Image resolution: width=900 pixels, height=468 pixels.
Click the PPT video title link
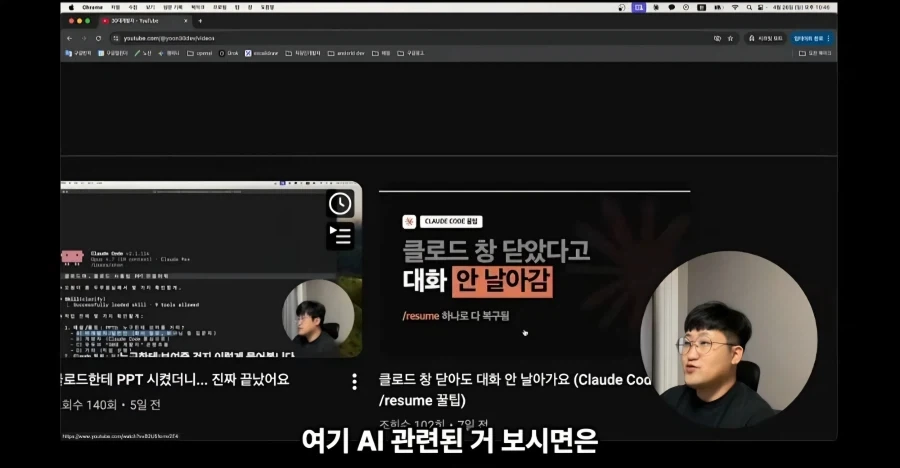pyautogui.click(x=175, y=380)
